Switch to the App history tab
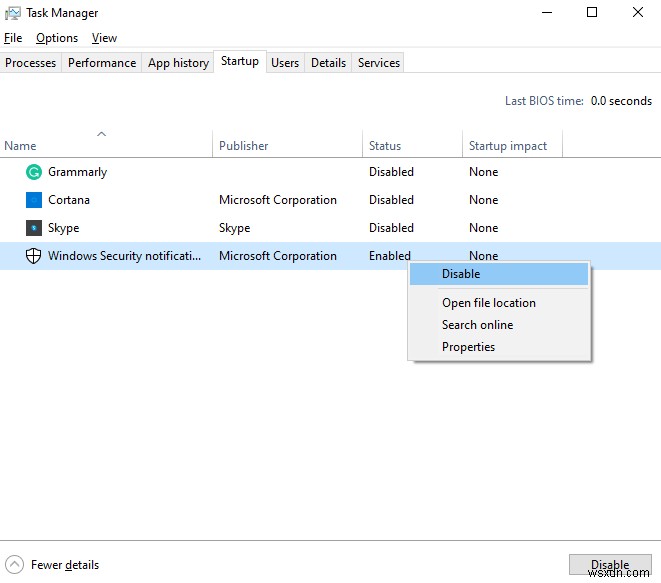Viewport: 661px width, 583px height. click(178, 63)
